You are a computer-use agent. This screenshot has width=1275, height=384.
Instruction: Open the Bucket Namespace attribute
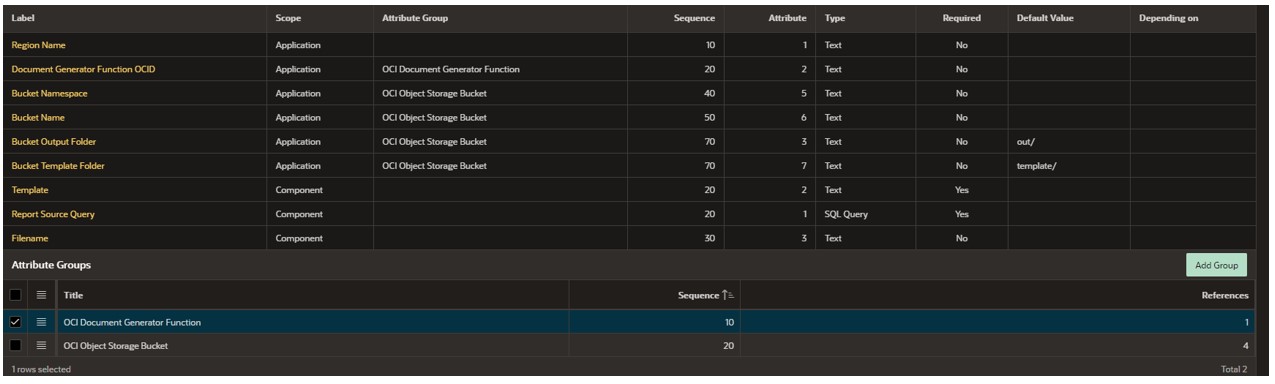pyautogui.click(x=45, y=93)
